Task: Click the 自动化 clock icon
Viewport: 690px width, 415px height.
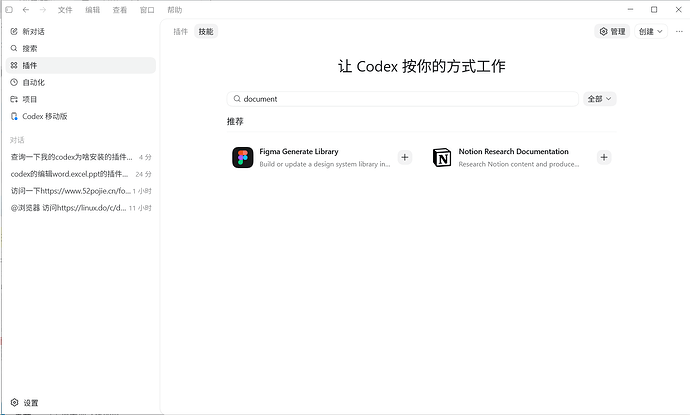Action: tap(14, 82)
